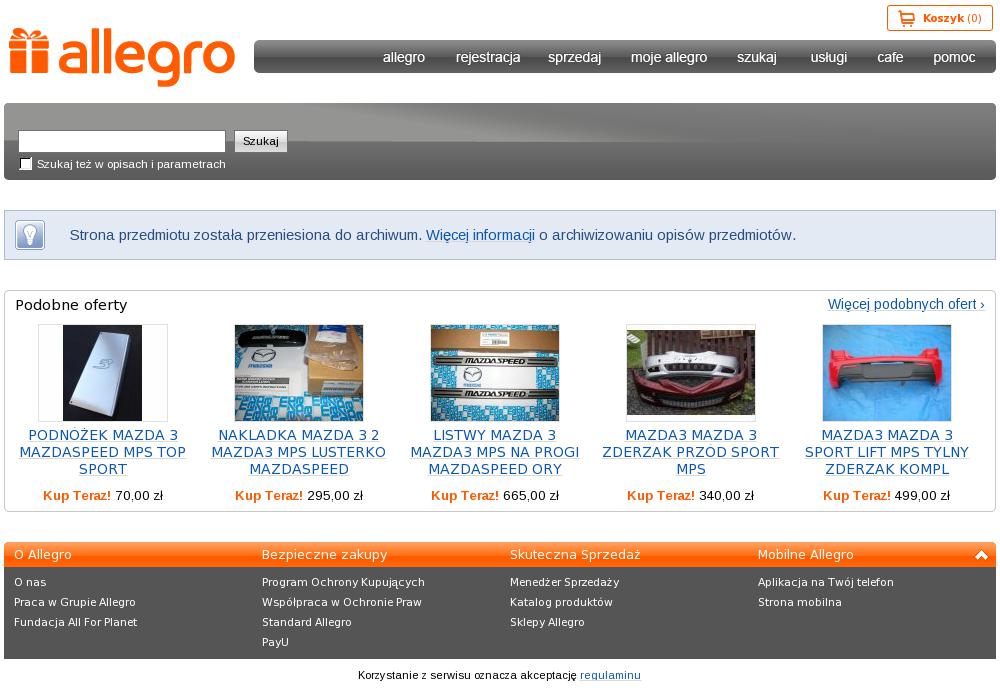
Task: View the Nakładka lusterko product thumbnail
Action: point(299,373)
